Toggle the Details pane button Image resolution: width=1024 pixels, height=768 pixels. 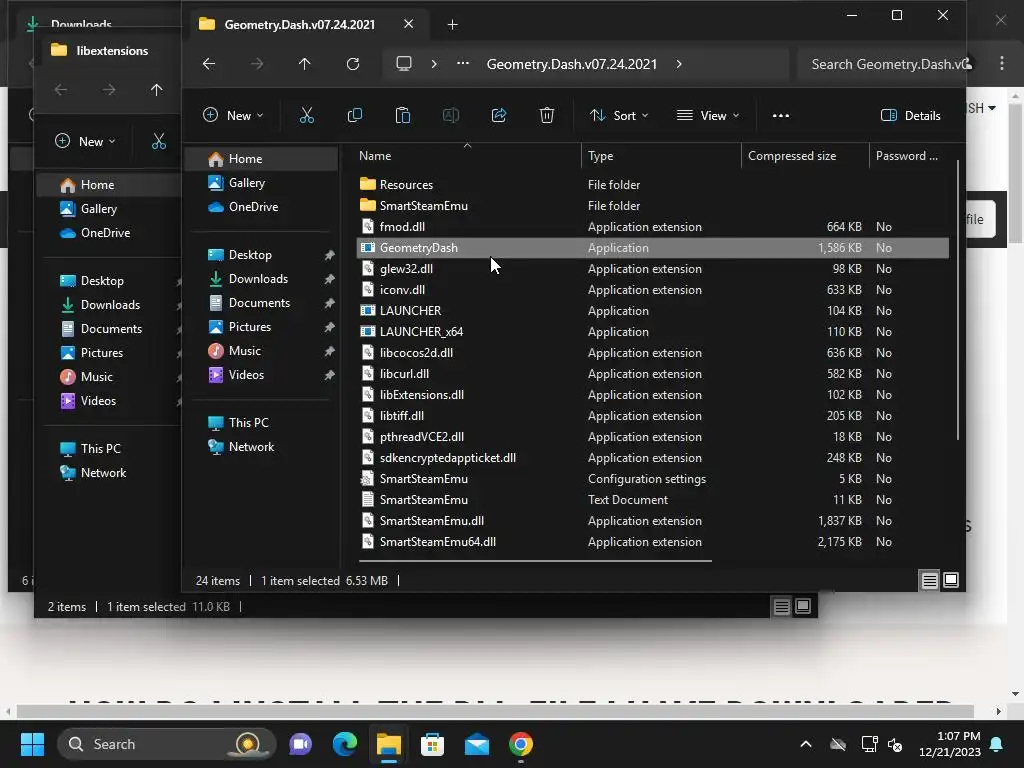pos(910,116)
